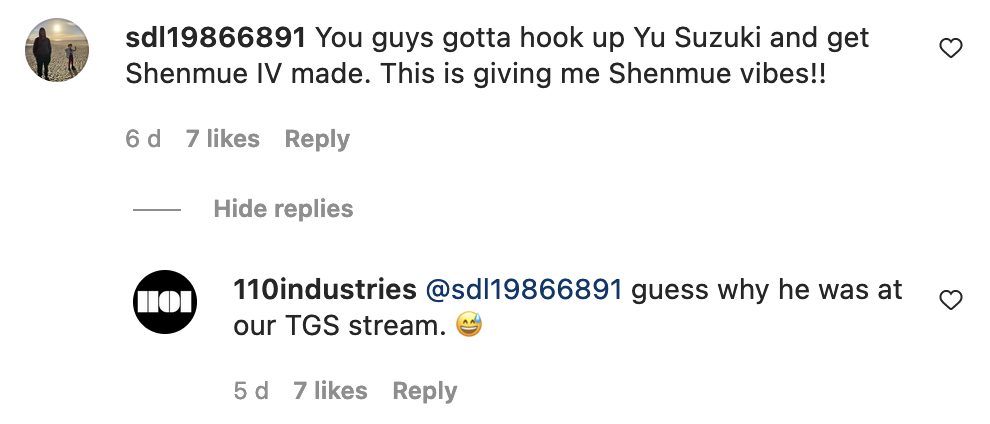Image resolution: width=990 pixels, height=424 pixels.
Task: Open the sdl19866891 username above the comment
Action: pos(215,39)
